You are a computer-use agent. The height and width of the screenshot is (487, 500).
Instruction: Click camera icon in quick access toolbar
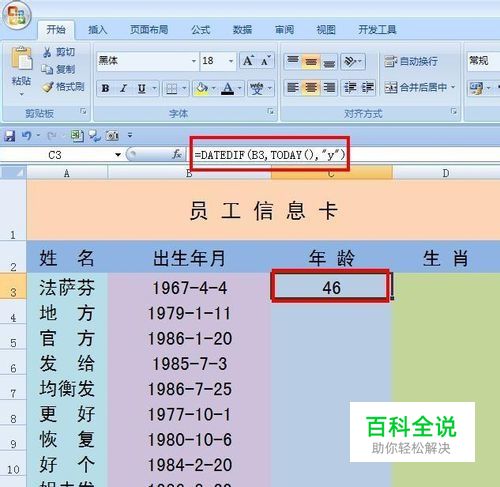click(112, 136)
